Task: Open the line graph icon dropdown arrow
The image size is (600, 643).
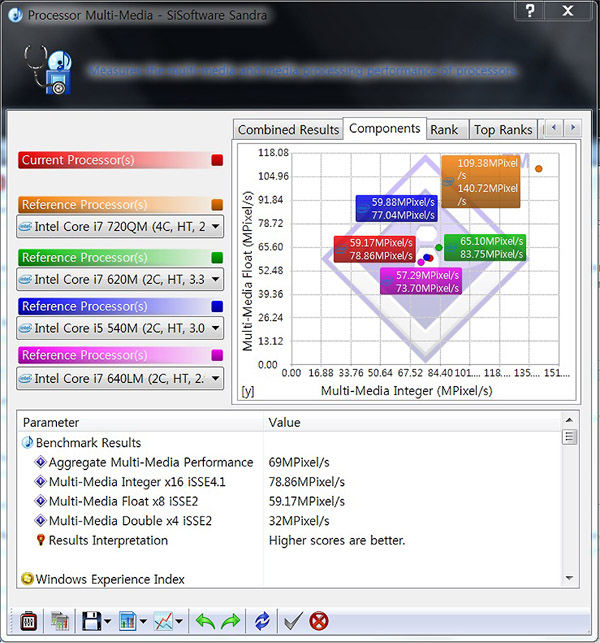Action: [x=179, y=622]
